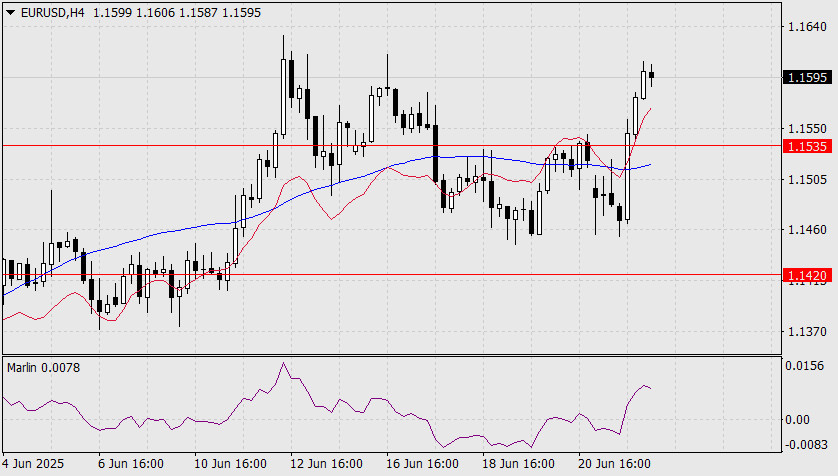Click the Marlin 0.0078 indicator label
This screenshot has height=476, width=838.
tap(43, 368)
